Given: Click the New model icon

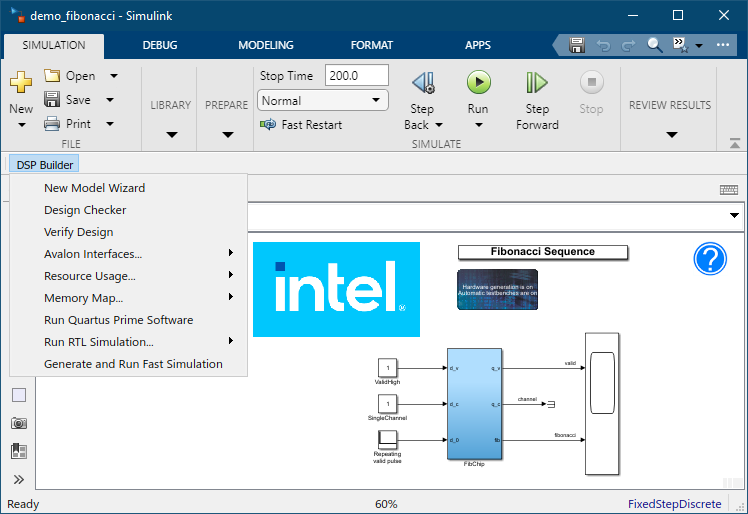Looking at the screenshot, I should [x=21, y=83].
